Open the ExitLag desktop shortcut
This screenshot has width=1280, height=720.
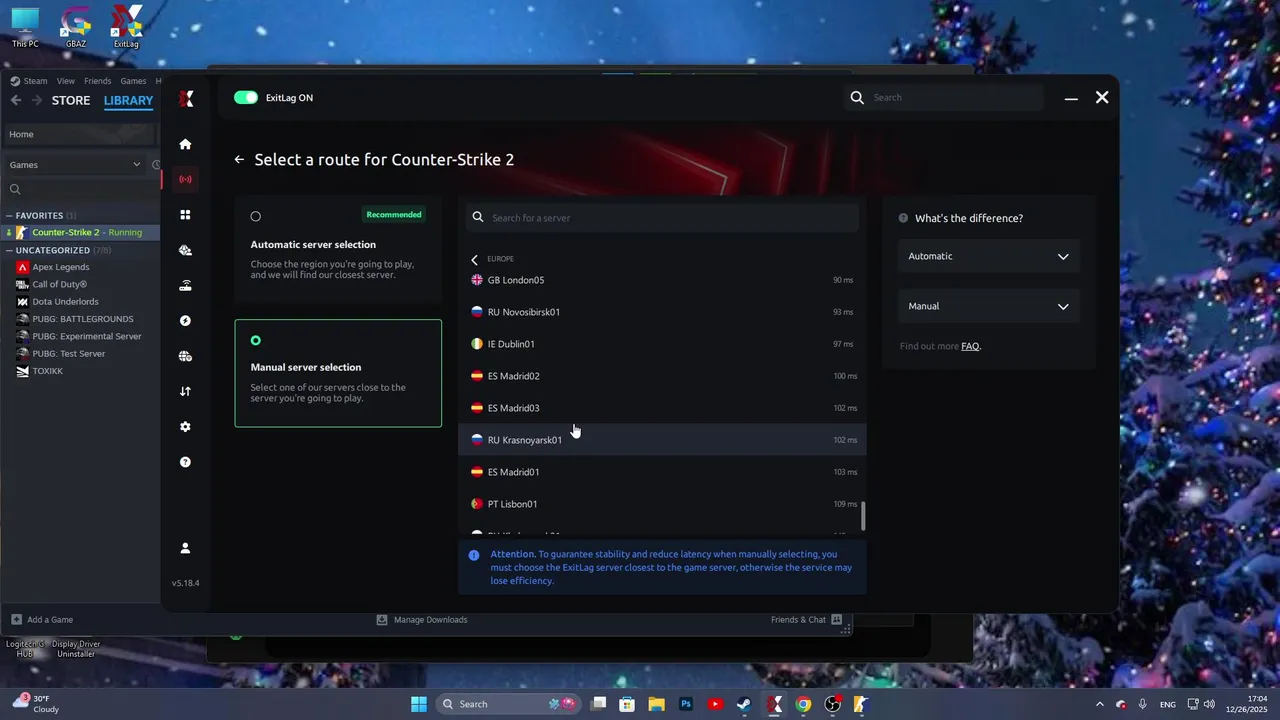pyautogui.click(x=126, y=27)
